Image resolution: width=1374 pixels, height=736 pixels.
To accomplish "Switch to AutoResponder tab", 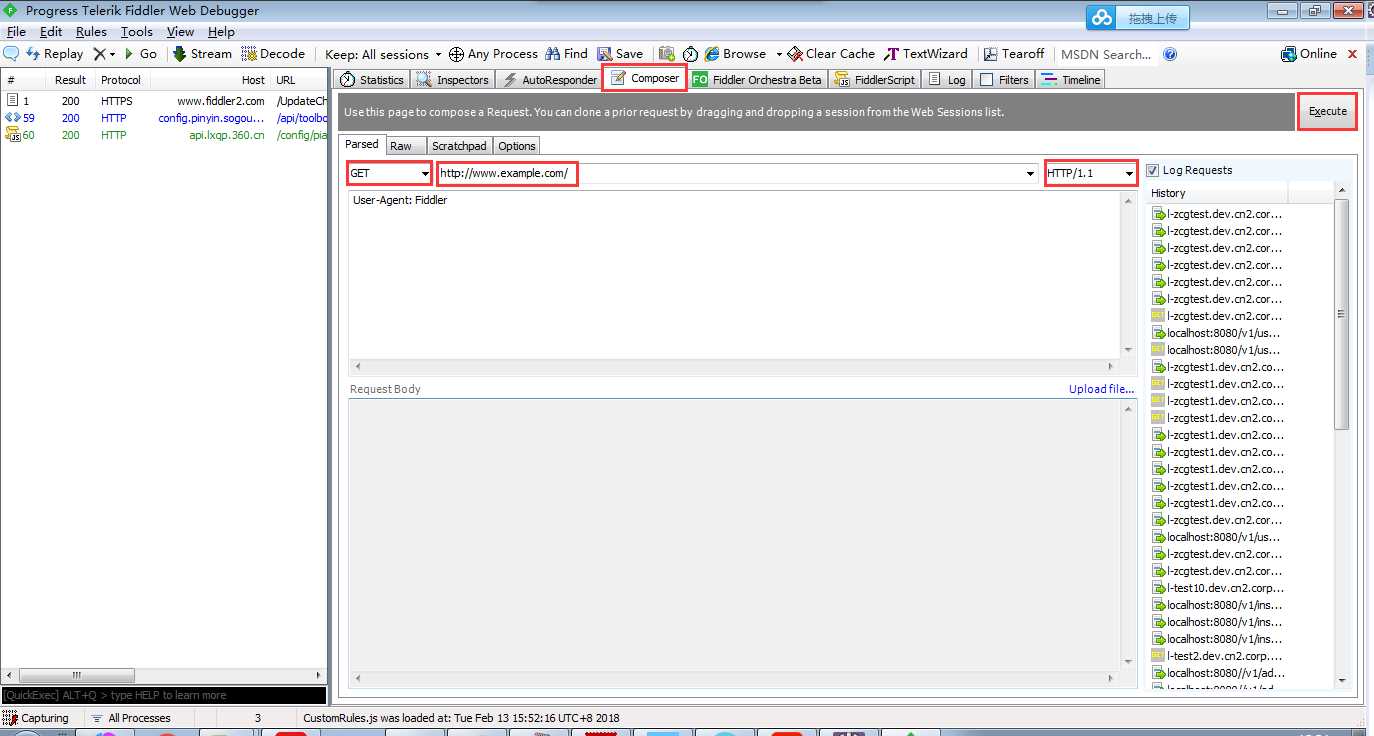I will (549, 80).
